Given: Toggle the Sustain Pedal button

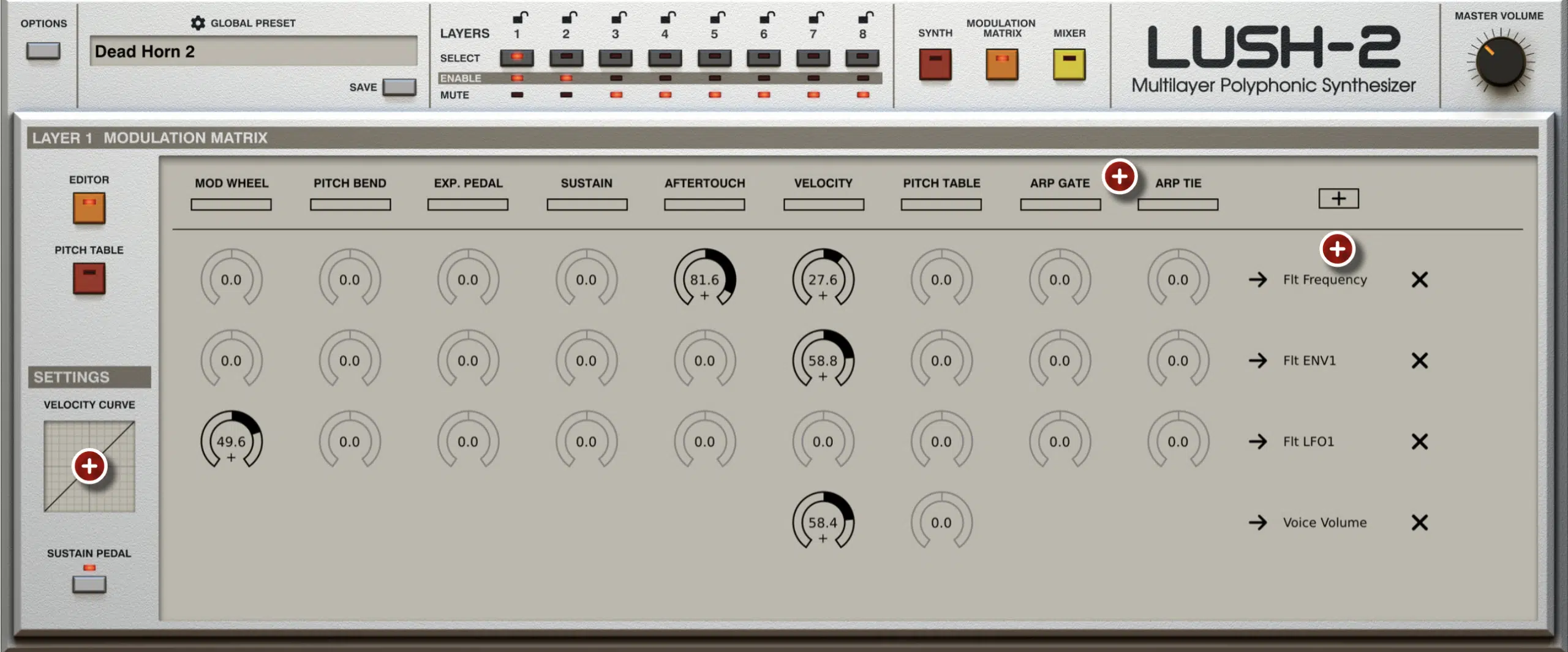Looking at the screenshot, I should tap(89, 584).
